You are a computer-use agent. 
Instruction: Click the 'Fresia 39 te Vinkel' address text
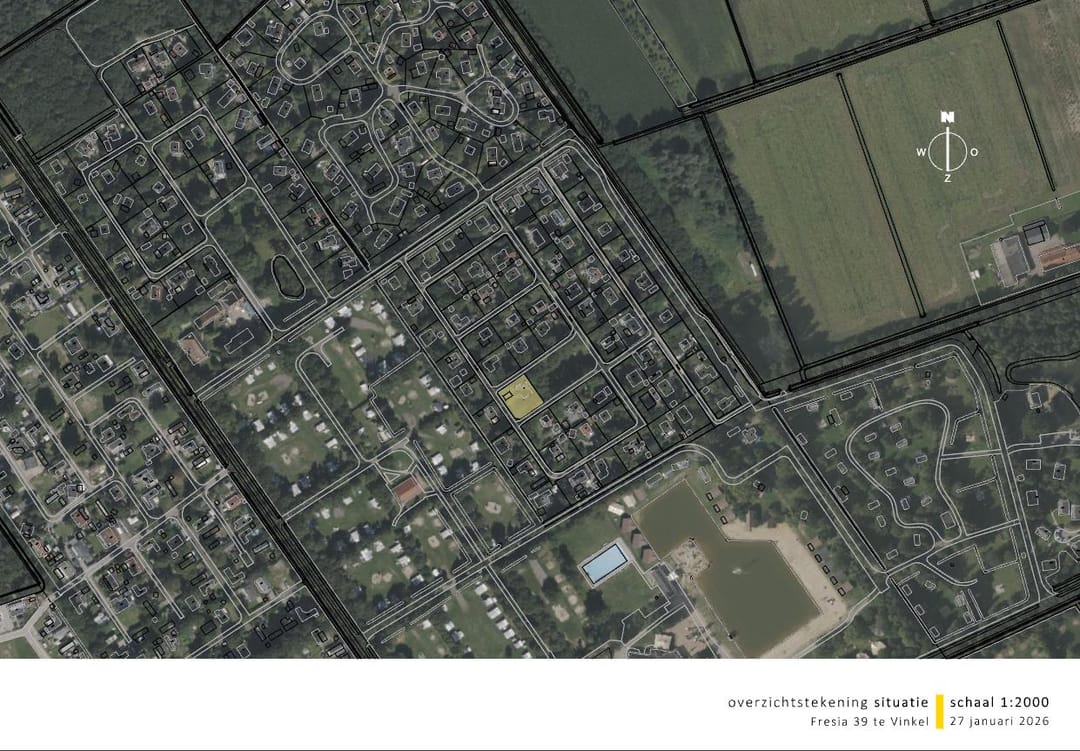pos(869,721)
